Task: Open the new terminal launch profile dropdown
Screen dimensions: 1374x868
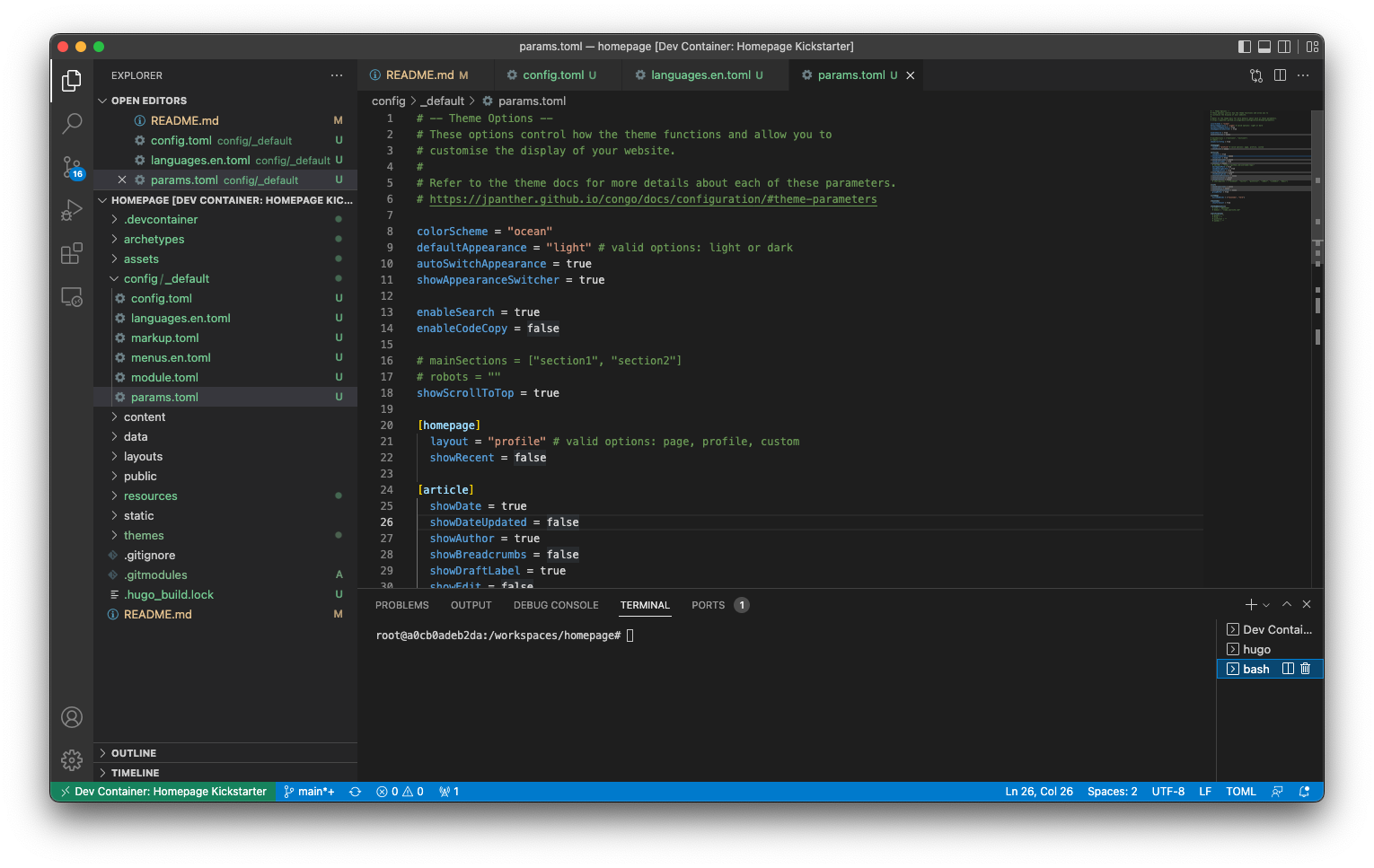Action: coord(1267,605)
